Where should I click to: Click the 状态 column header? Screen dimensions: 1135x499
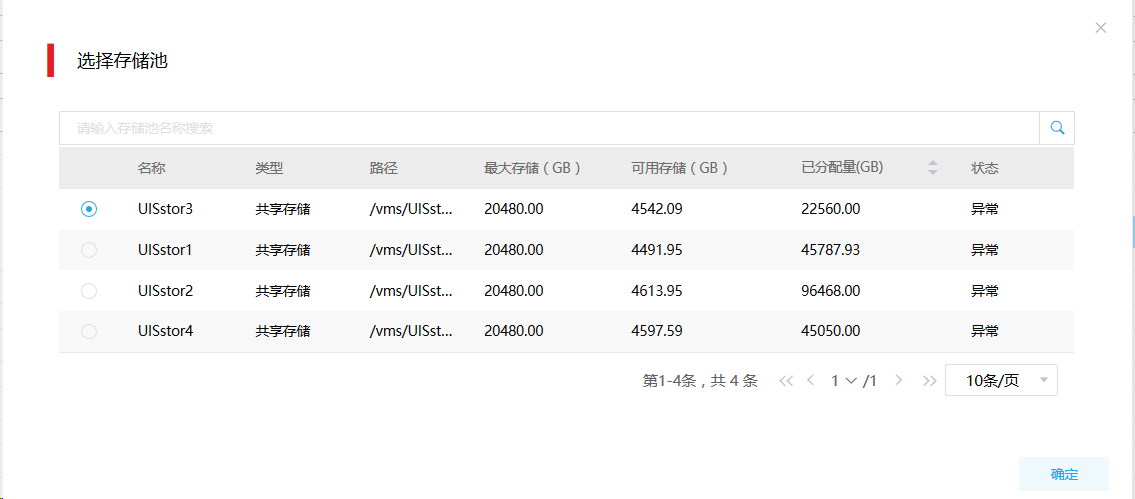(985, 168)
